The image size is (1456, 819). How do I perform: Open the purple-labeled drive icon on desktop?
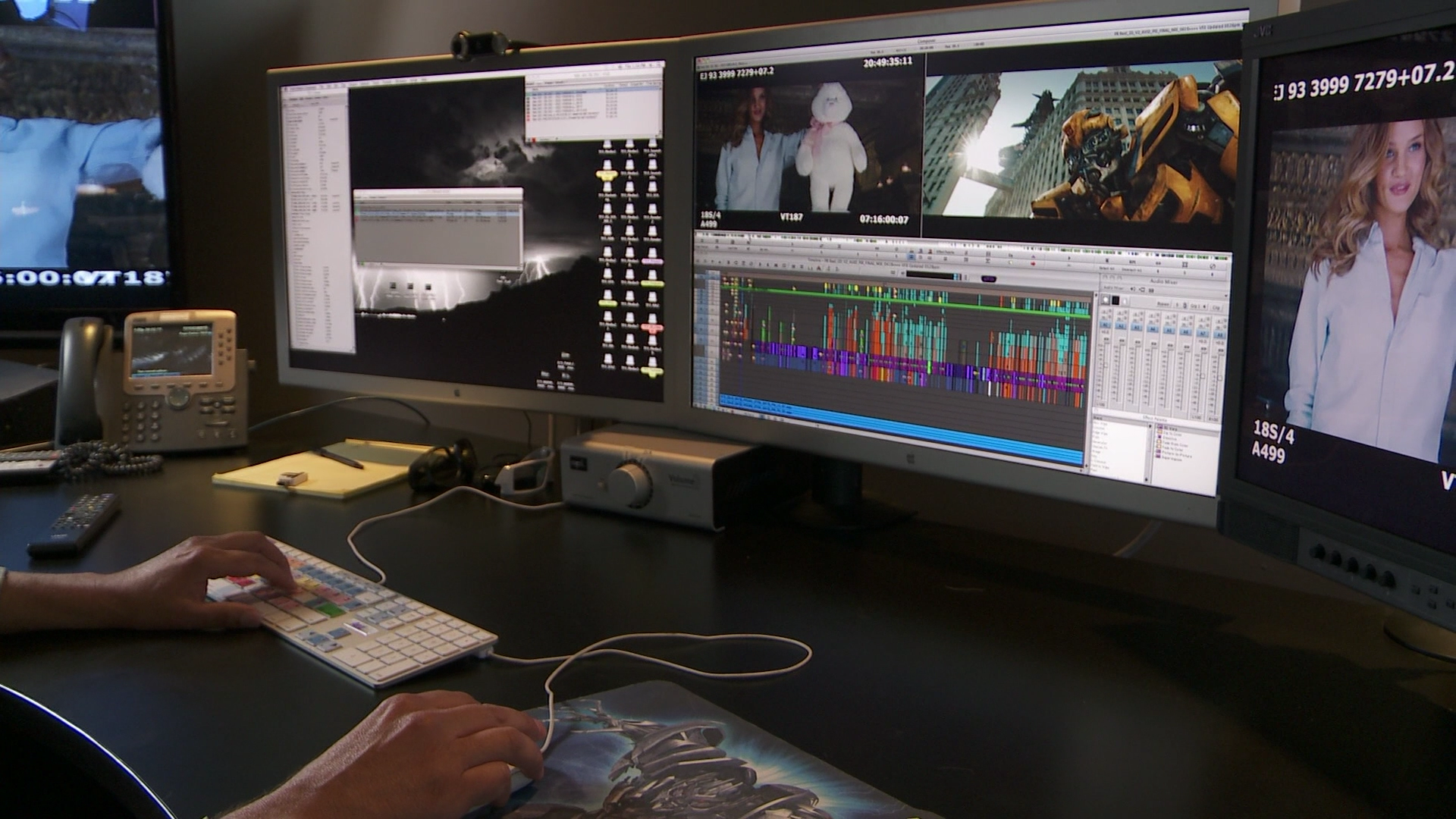[x=652, y=256]
